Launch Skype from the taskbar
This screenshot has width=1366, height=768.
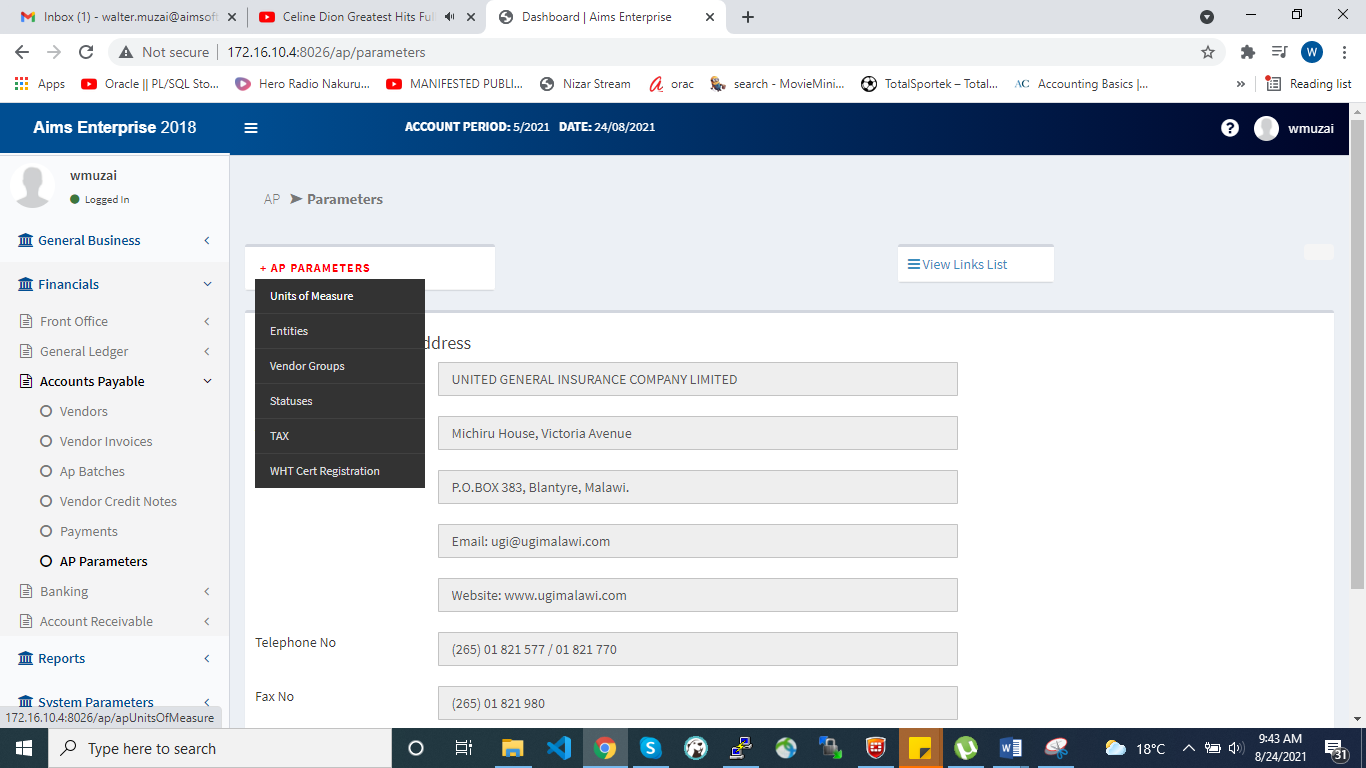[651, 748]
